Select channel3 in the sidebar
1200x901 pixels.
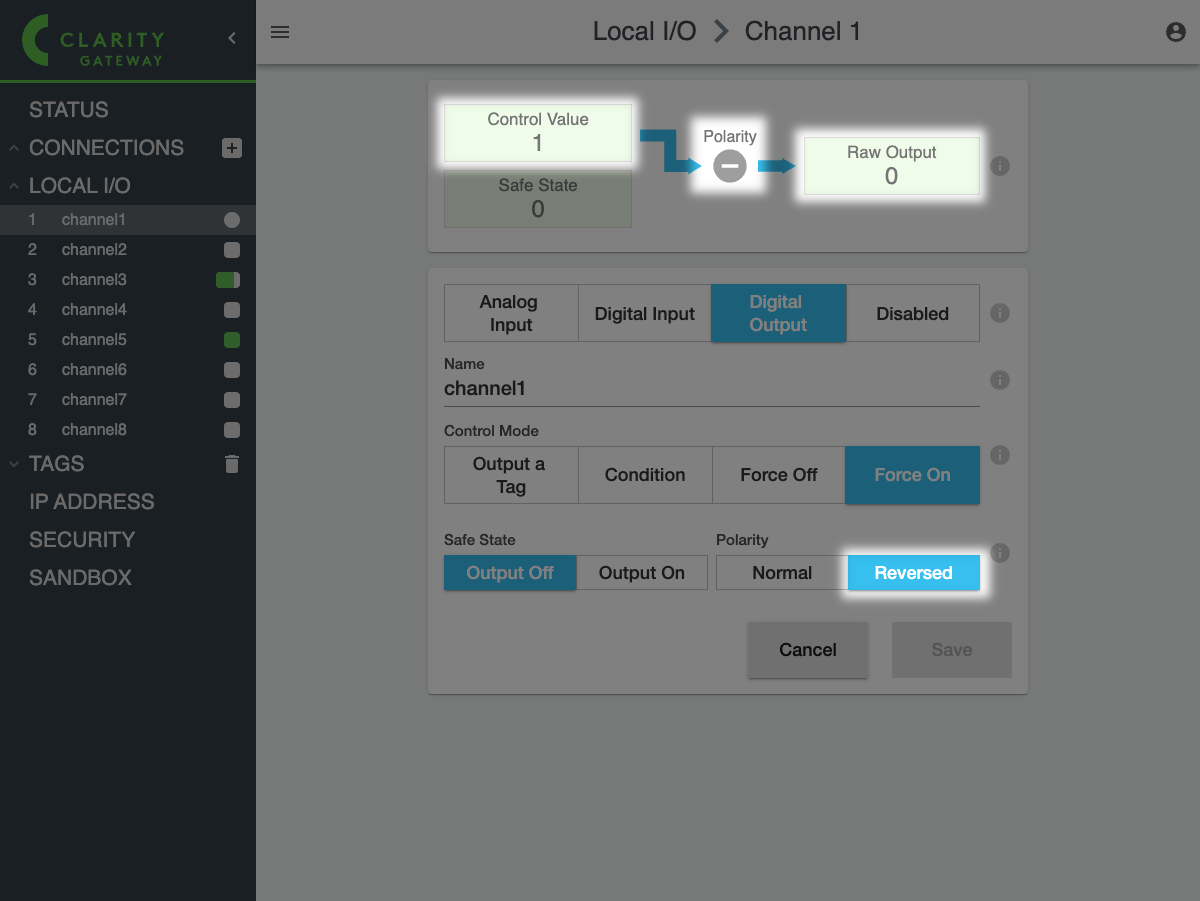pos(94,280)
